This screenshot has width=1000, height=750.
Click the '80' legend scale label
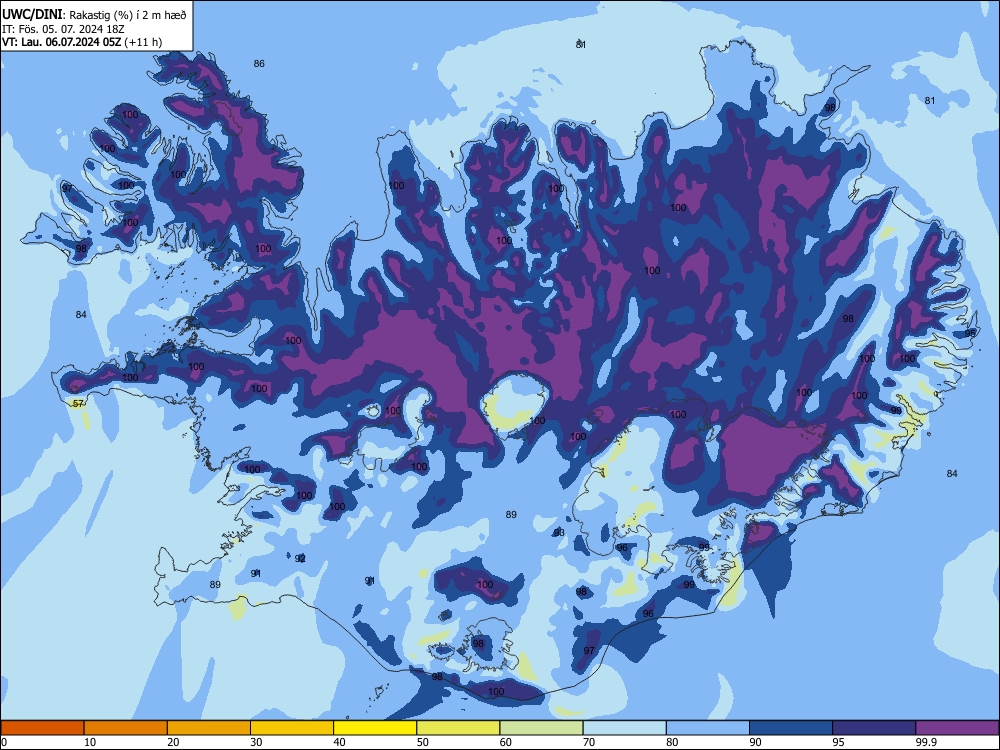[x=672, y=742]
